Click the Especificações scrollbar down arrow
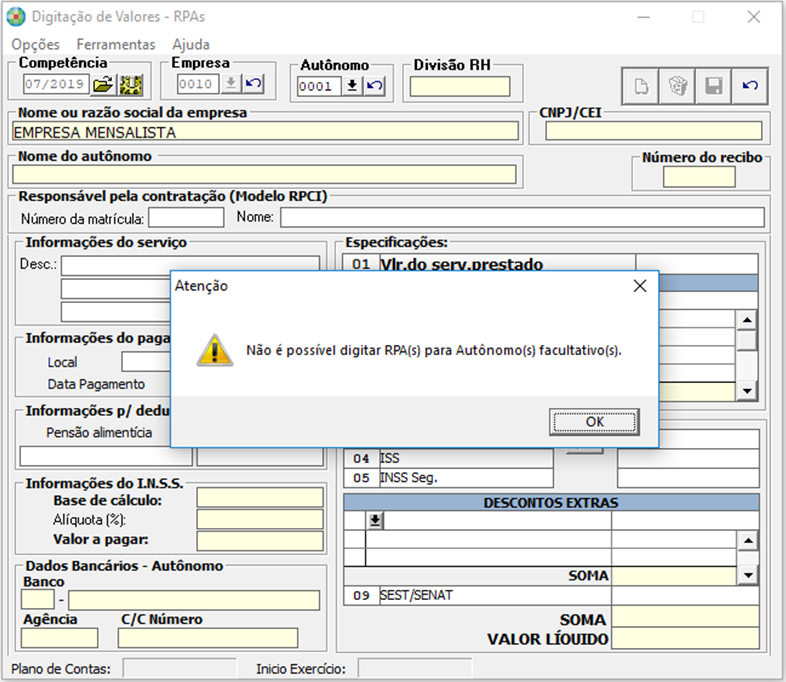786x682 pixels. pyautogui.click(x=747, y=391)
